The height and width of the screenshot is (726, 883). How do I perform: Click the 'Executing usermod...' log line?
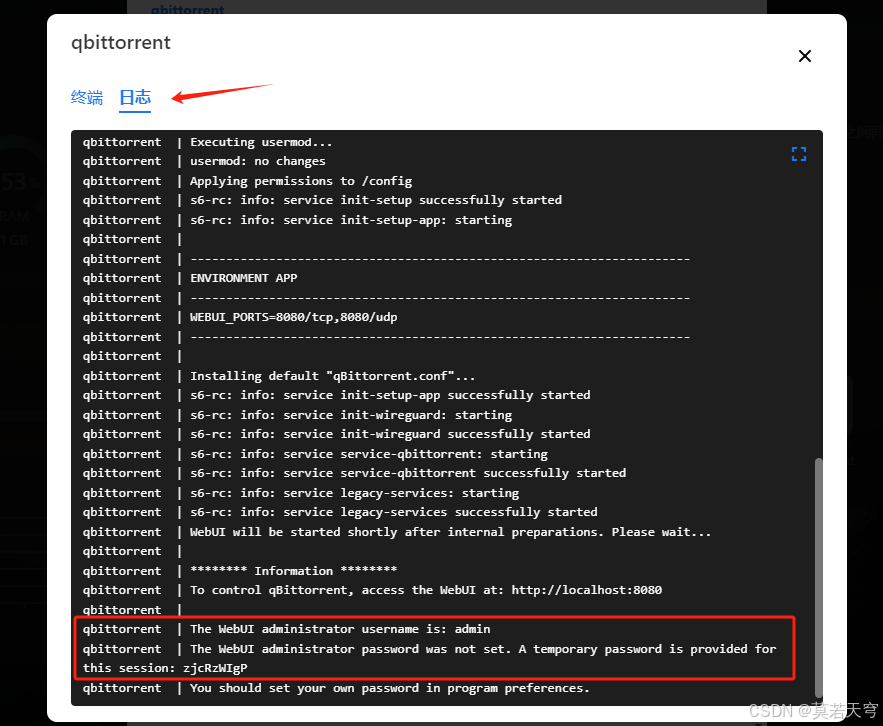click(x=261, y=142)
